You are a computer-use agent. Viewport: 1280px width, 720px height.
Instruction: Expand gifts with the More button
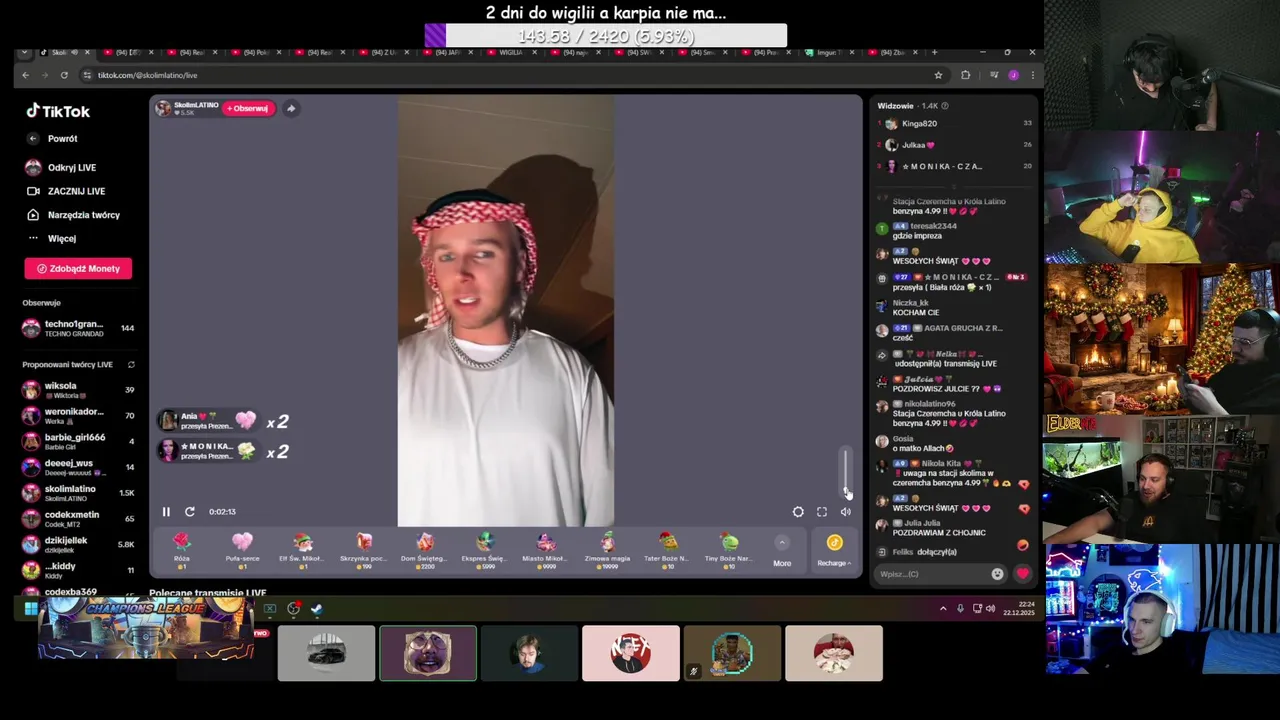[782, 551]
